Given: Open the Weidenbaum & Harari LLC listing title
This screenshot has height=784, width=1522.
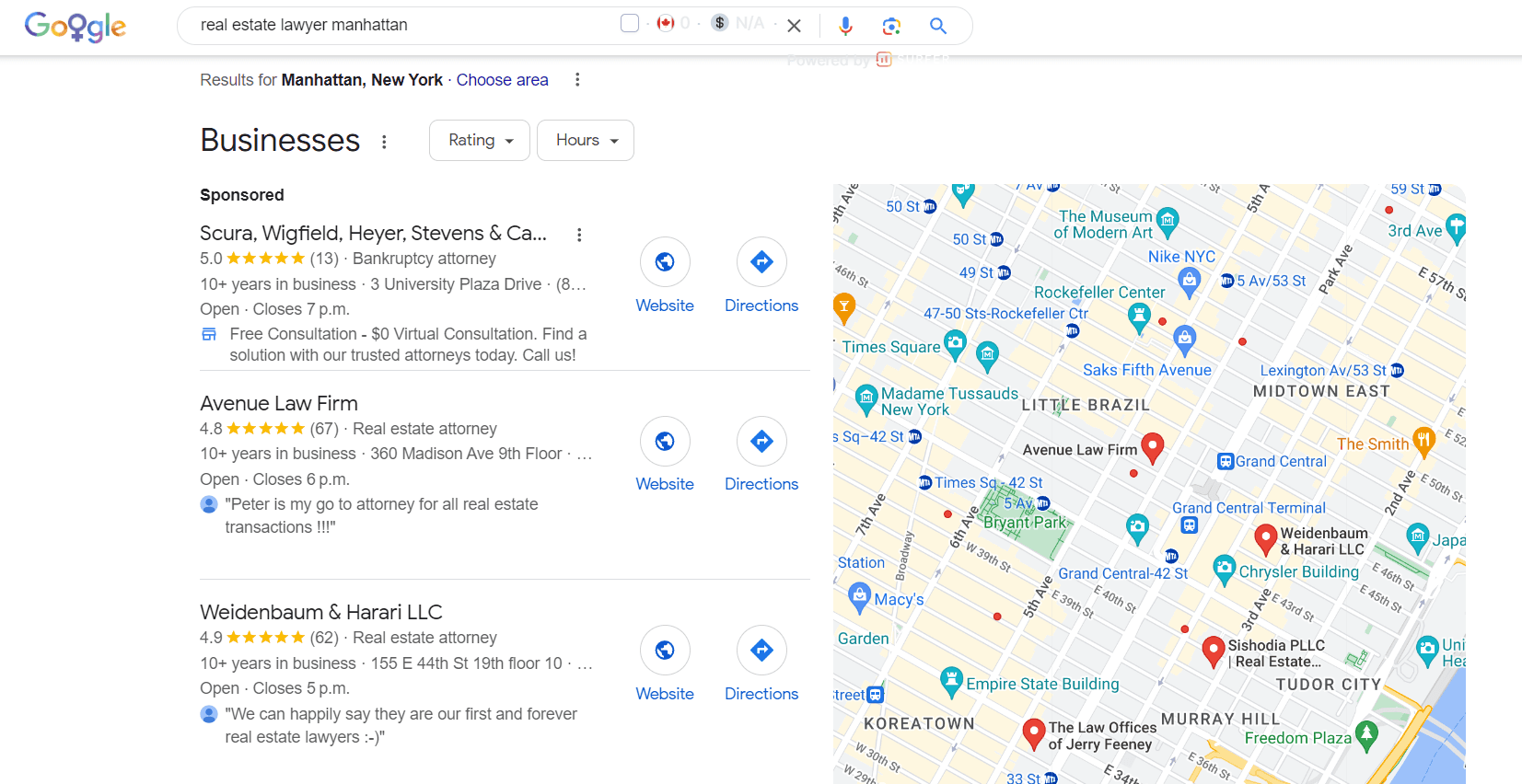Looking at the screenshot, I should tap(320, 612).
